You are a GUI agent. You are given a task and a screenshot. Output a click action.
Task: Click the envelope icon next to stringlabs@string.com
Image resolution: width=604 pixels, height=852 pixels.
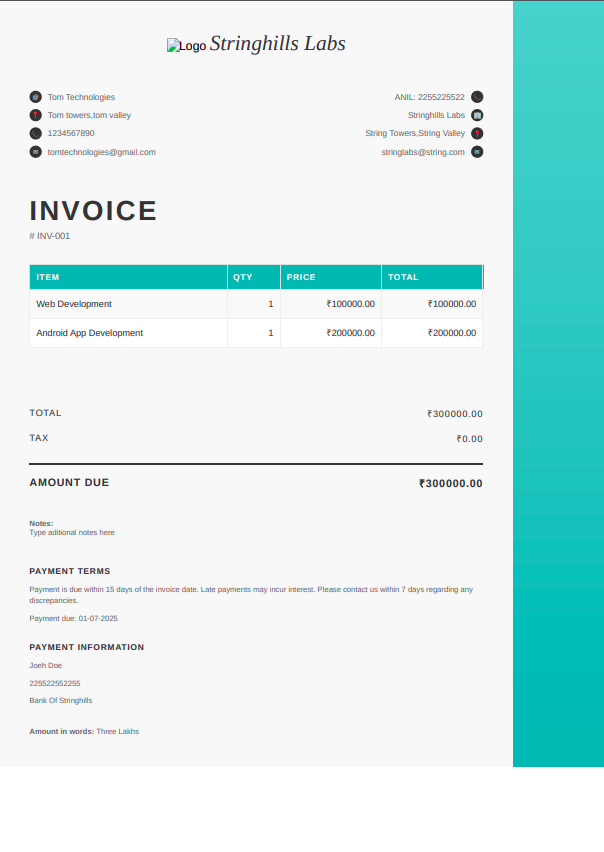pyautogui.click(x=477, y=152)
